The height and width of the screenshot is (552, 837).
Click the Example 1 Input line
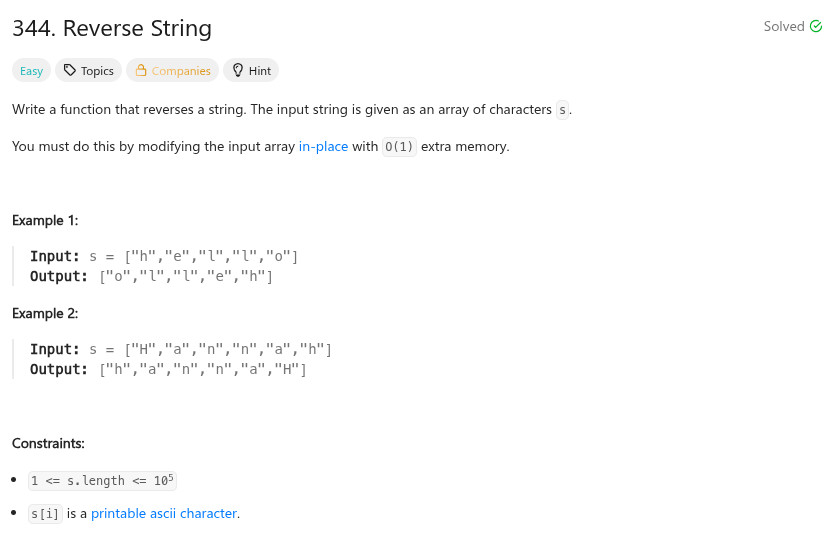click(x=164, y=257)
